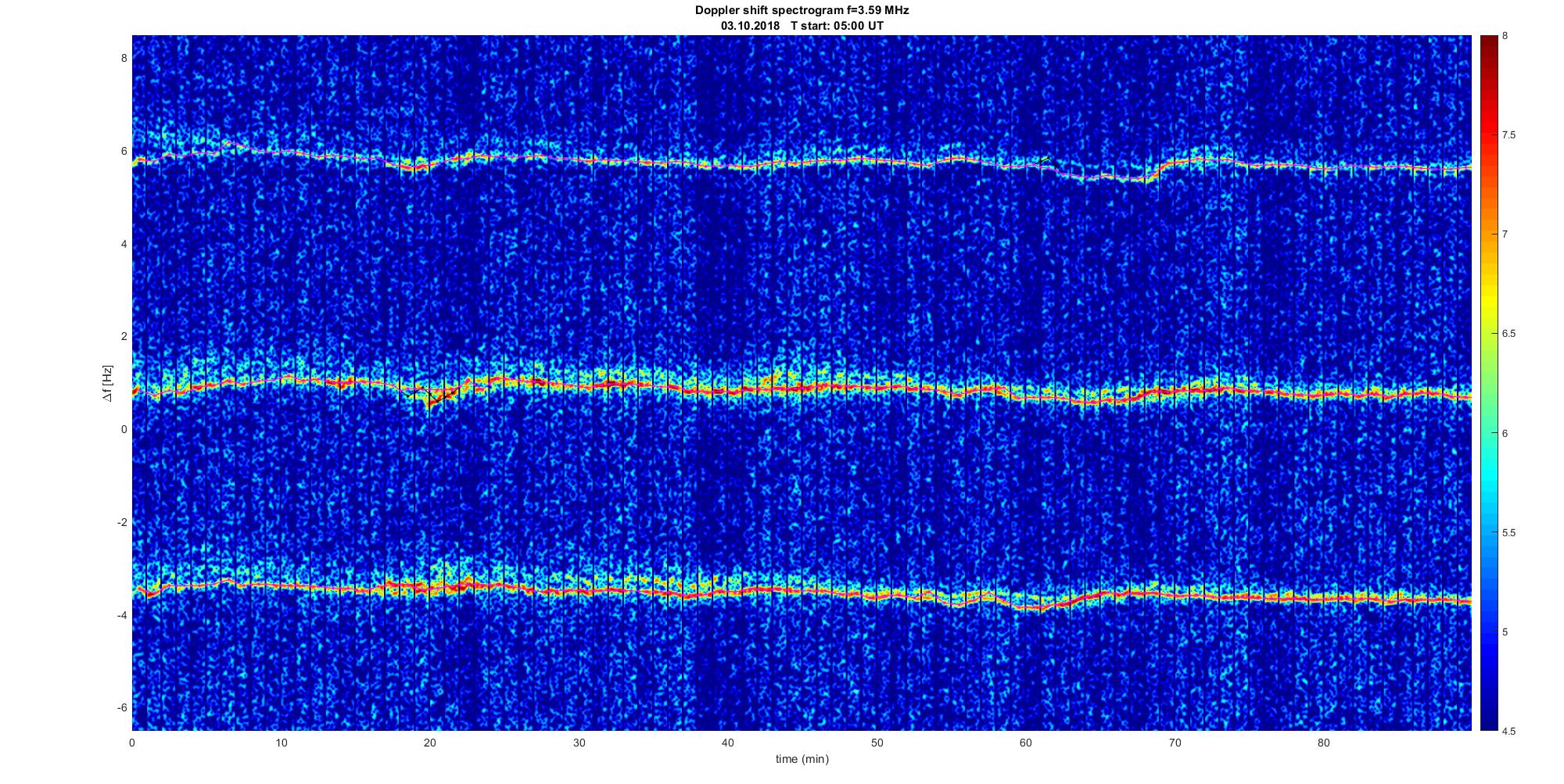The height and width of the screenshot is (784, 1564).
Task: Click the y-axis tick label '-6'
Action: click(122, 707)
